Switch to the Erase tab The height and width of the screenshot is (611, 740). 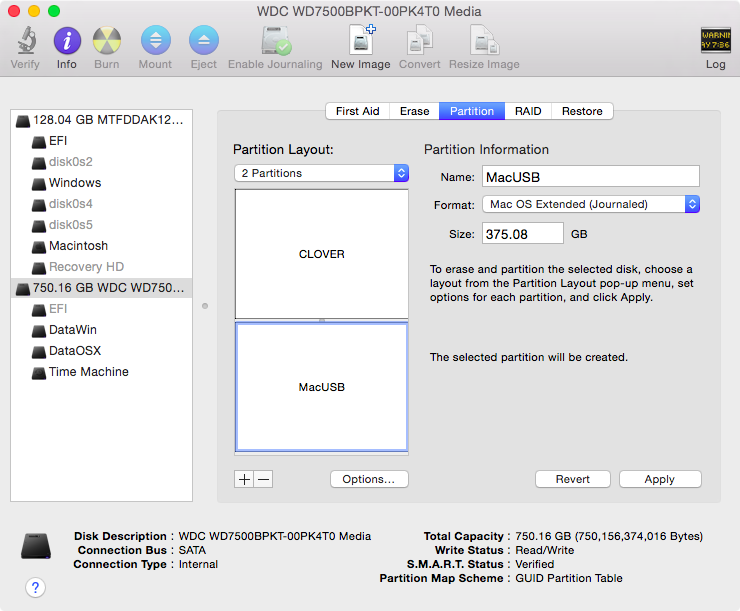point(414,111)
